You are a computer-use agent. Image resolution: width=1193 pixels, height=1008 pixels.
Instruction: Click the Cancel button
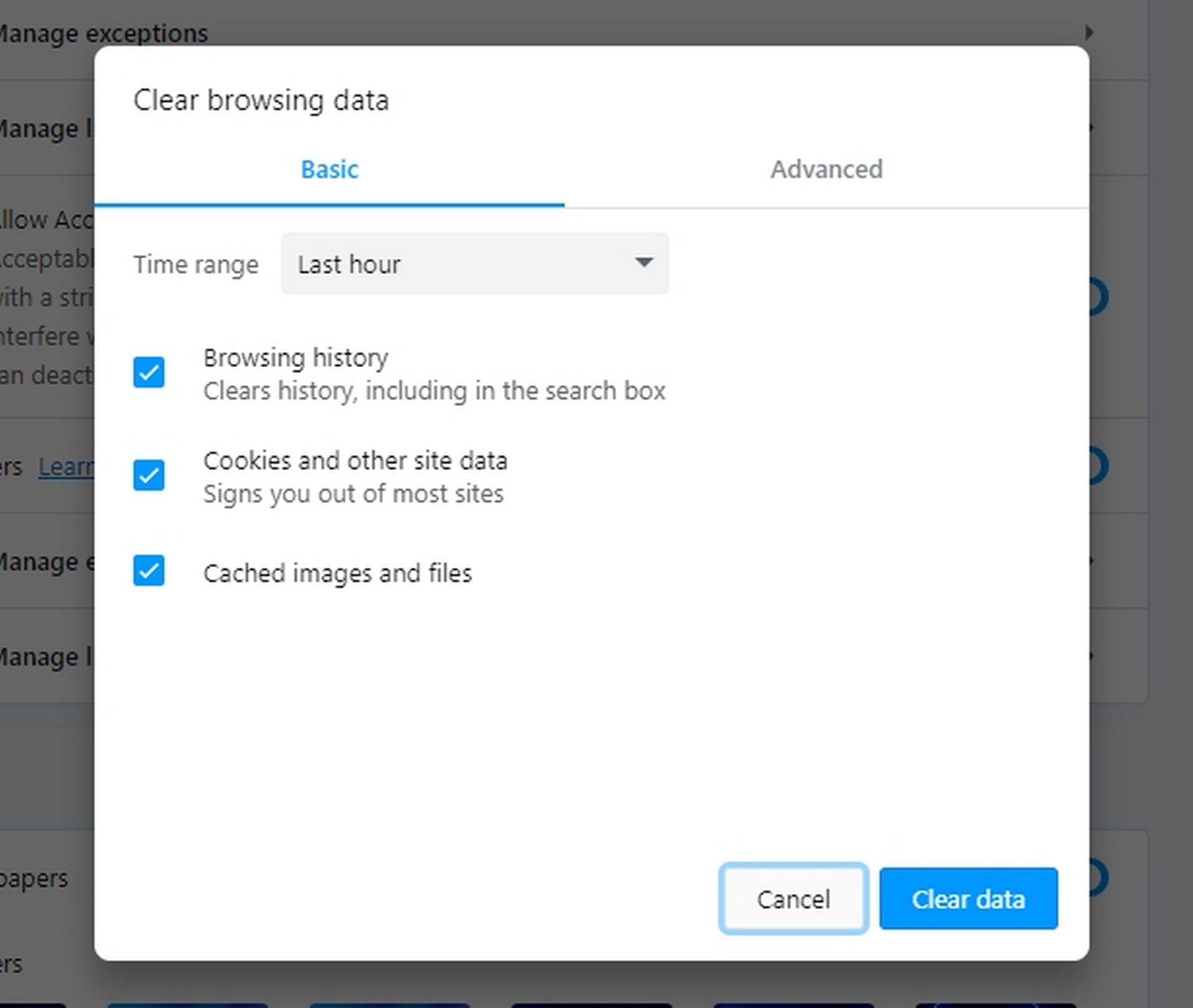click(x=793, y=898)
